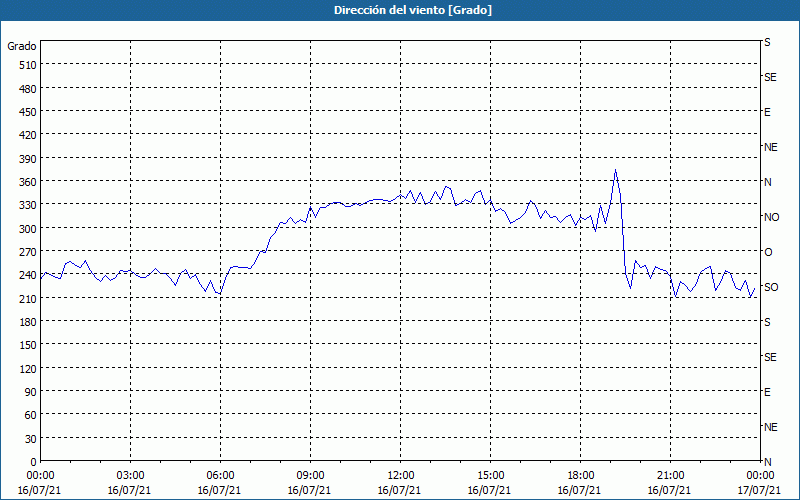Click the "E" compass label at the 450 level
This screenshot has width=800, height=500.
click(767, 112)
